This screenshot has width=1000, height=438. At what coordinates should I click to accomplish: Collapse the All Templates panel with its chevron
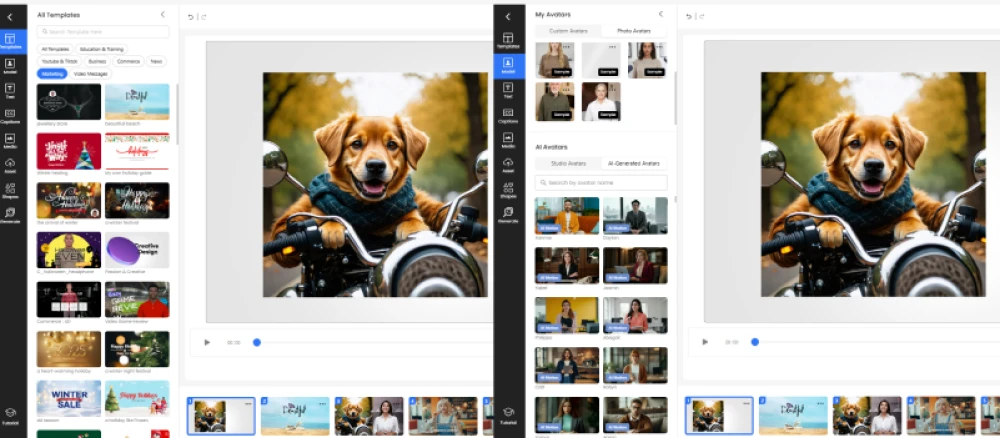[163, 15]
